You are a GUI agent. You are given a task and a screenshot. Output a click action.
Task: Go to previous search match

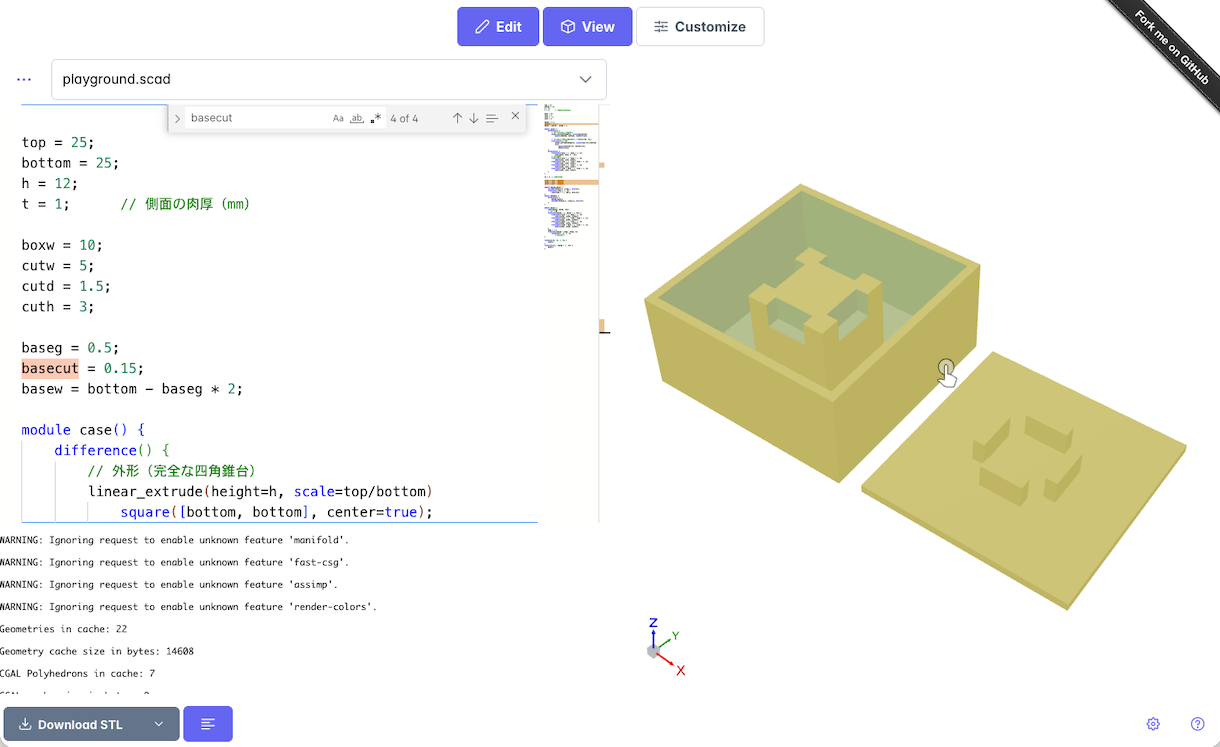coord(457,118)
